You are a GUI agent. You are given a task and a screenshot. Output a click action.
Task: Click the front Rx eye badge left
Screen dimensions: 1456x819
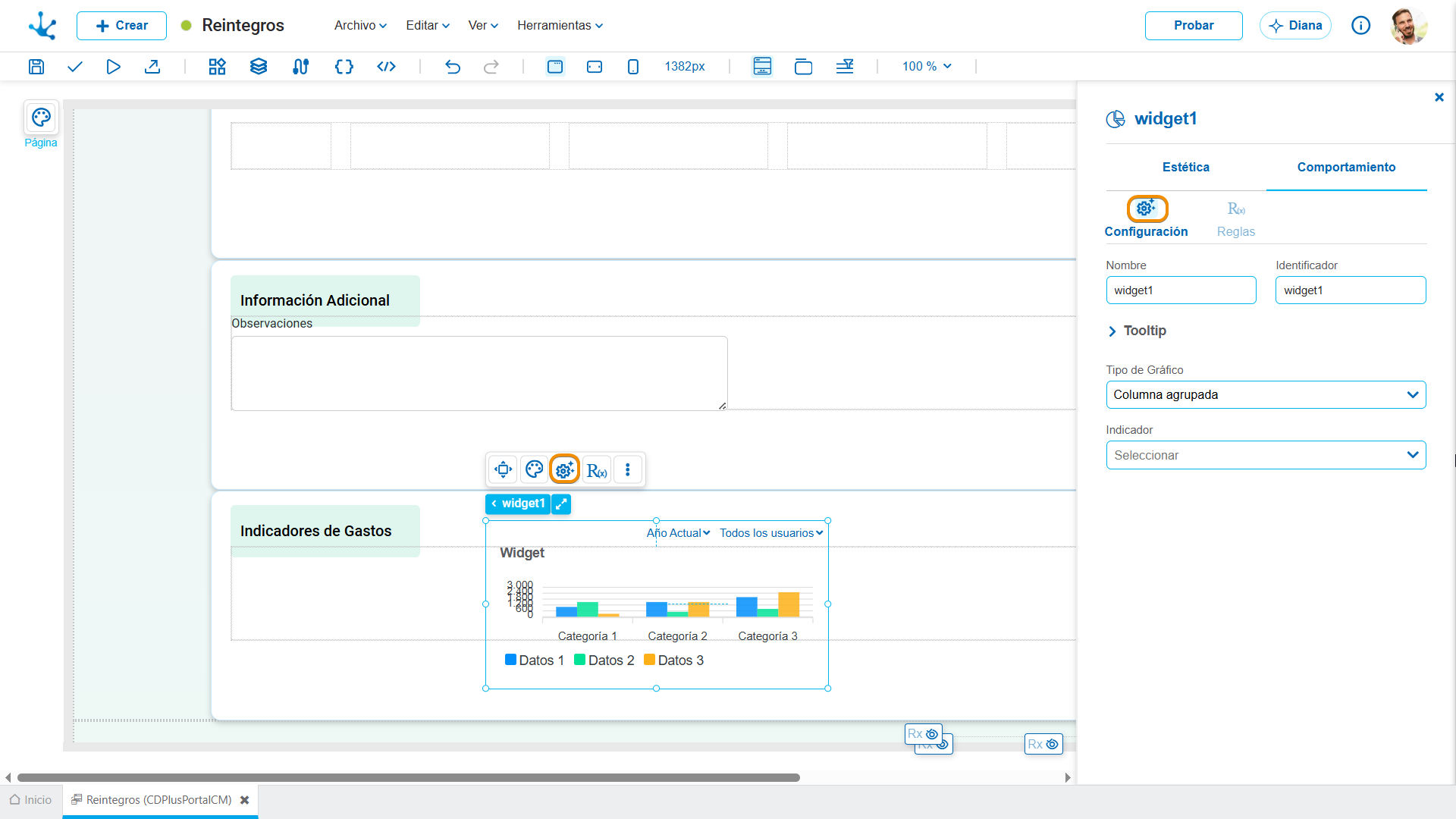pyautogui.click(x=924, y=734)
